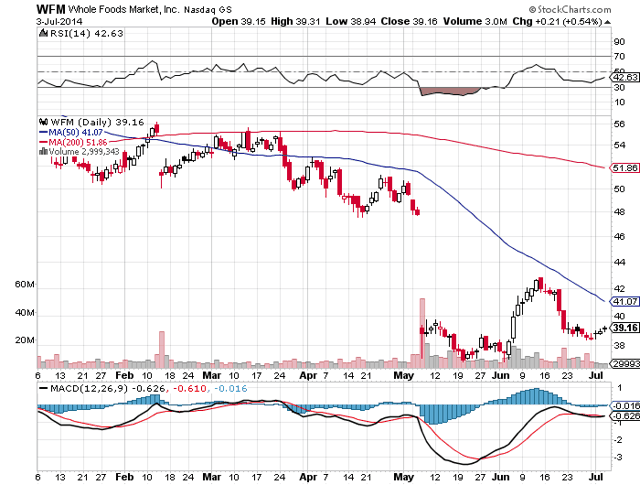Click the blue -0.016 MACD histogram value
The height and width of the screenshot is (485, 640).
pos(231,388)
